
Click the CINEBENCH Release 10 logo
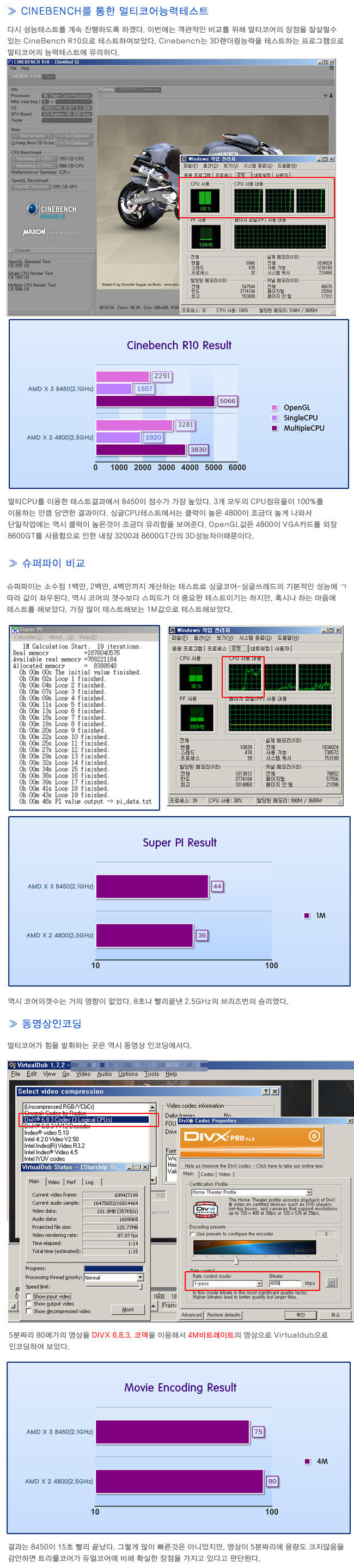tap(51, 211)
